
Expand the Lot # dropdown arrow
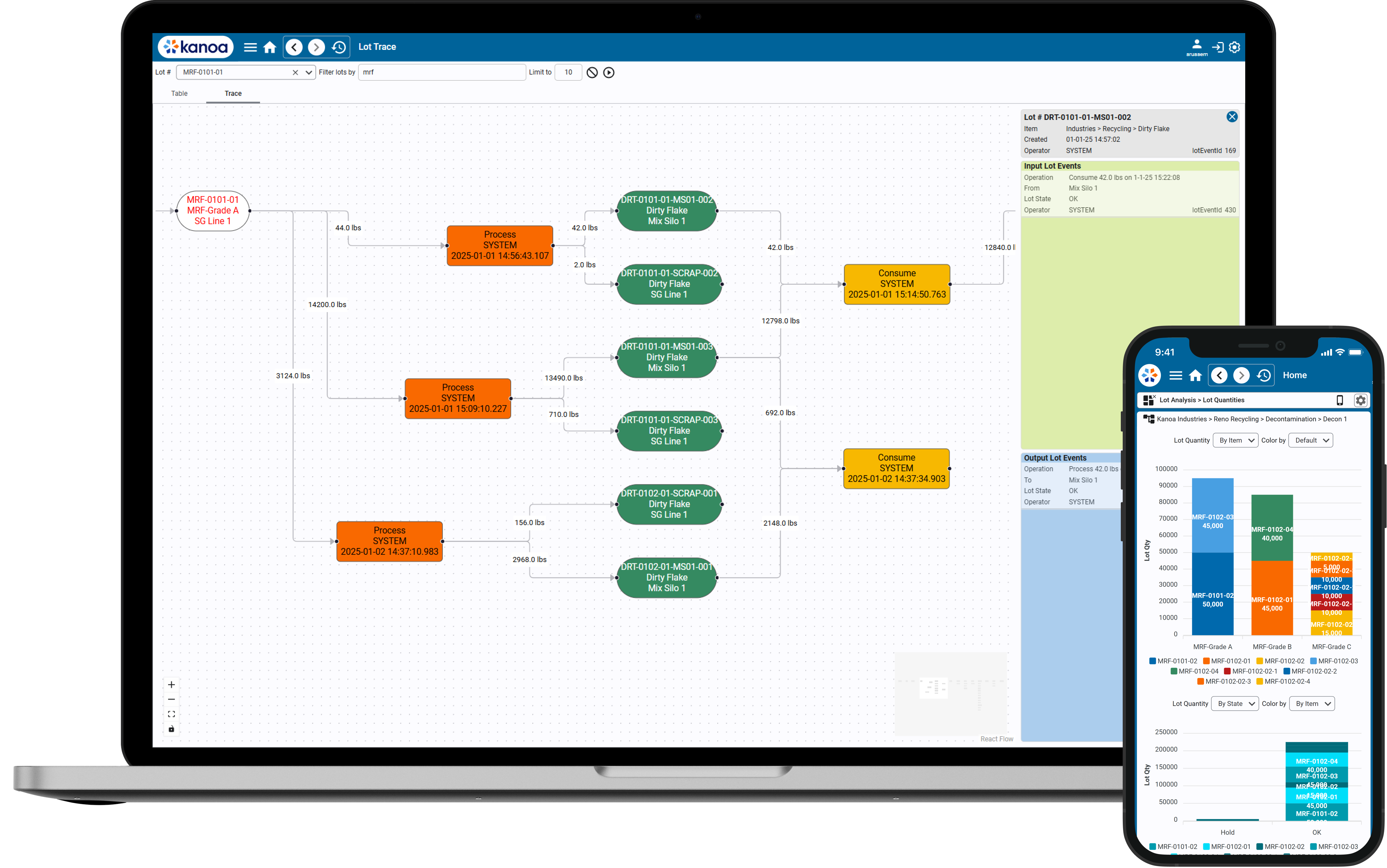[x=308, y=72]
